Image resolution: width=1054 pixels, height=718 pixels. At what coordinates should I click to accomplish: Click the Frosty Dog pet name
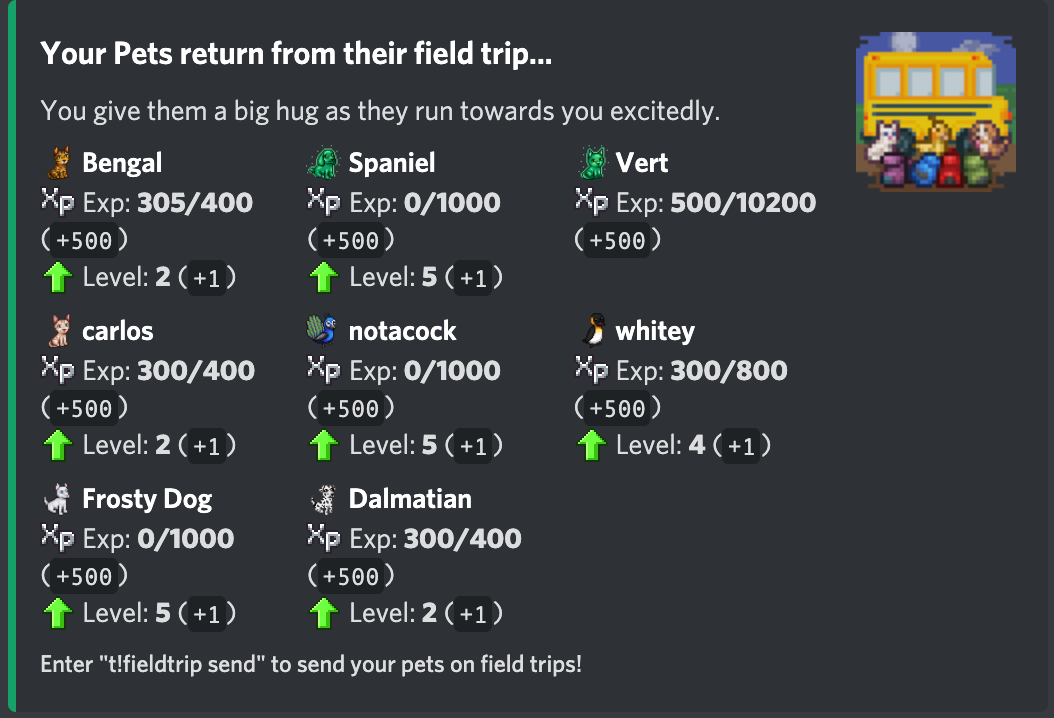[x=147, y=499]
